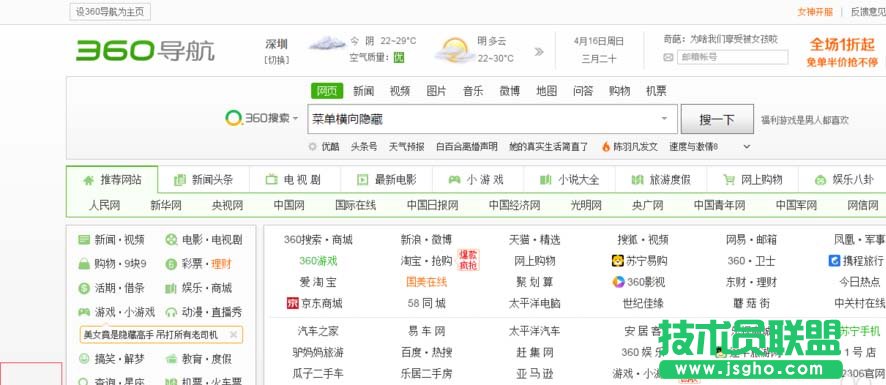Click the 电影·电视剧 film reel icon
Screen dimensions: 886x385
pos(171,240)
